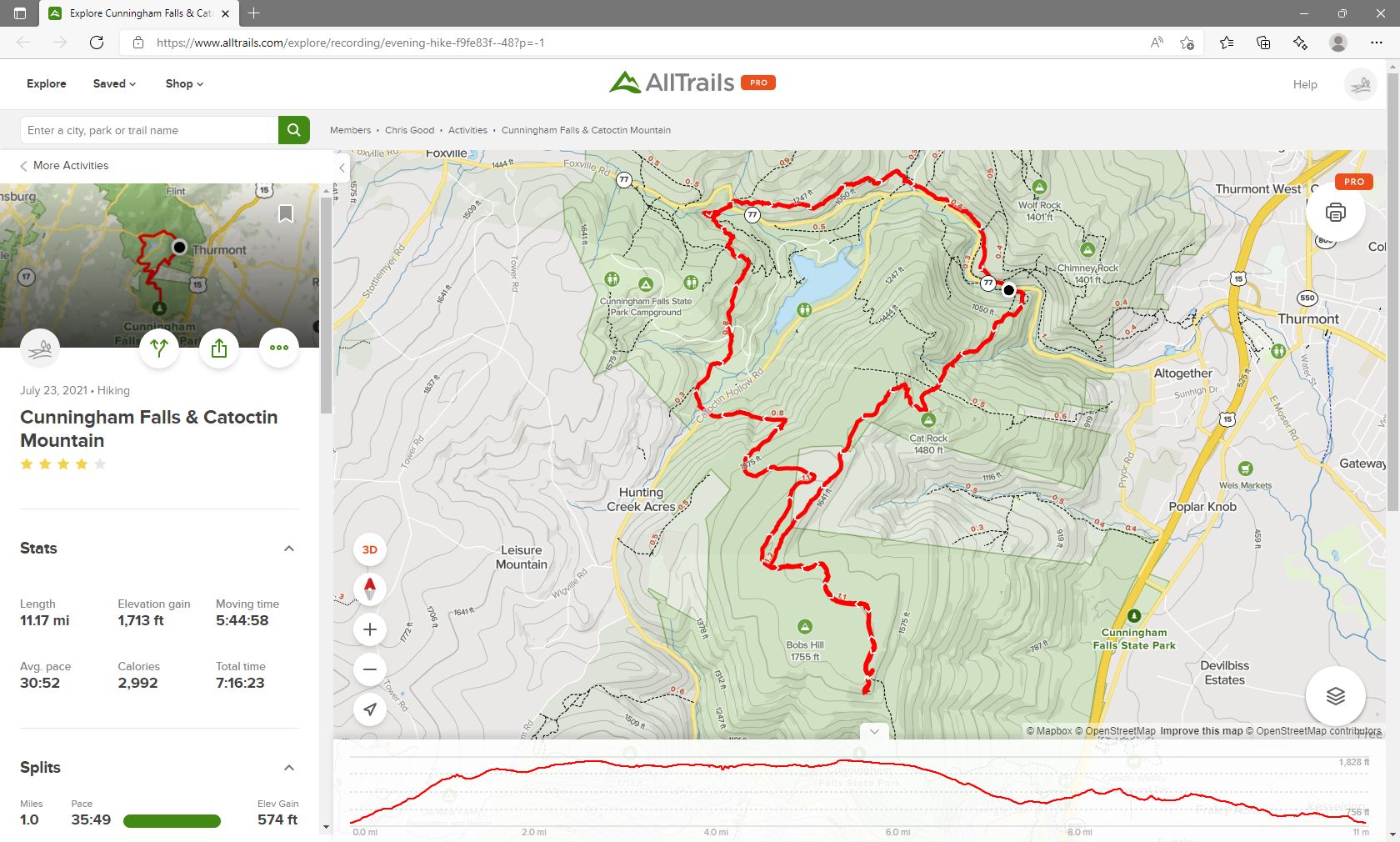Open Chris Good breadcrumb link

coord(409,130)
